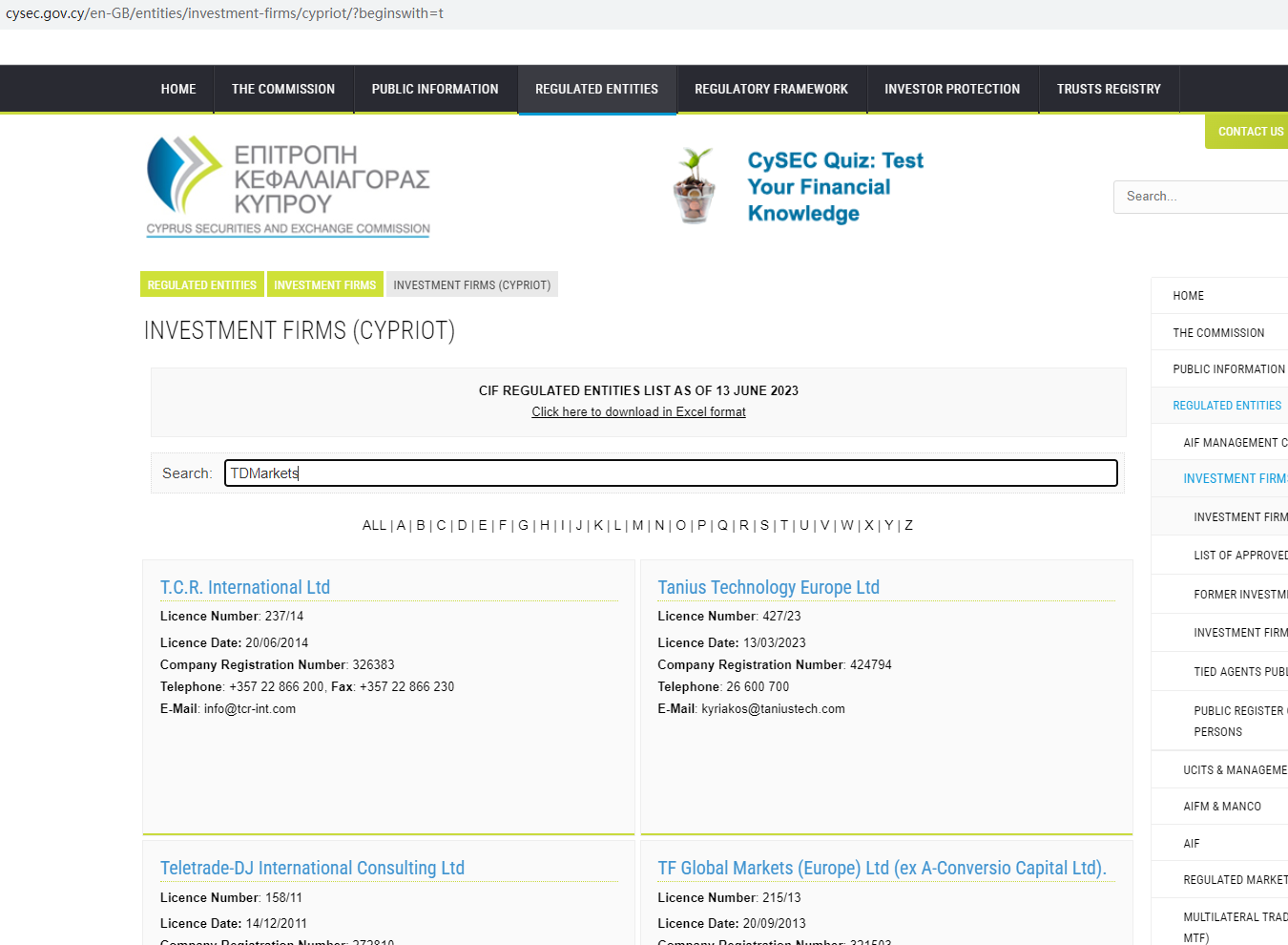Go to Regulated Entities breadcrumb
The width and height of the screenshot is (1288, 945).
coord(202,284)
